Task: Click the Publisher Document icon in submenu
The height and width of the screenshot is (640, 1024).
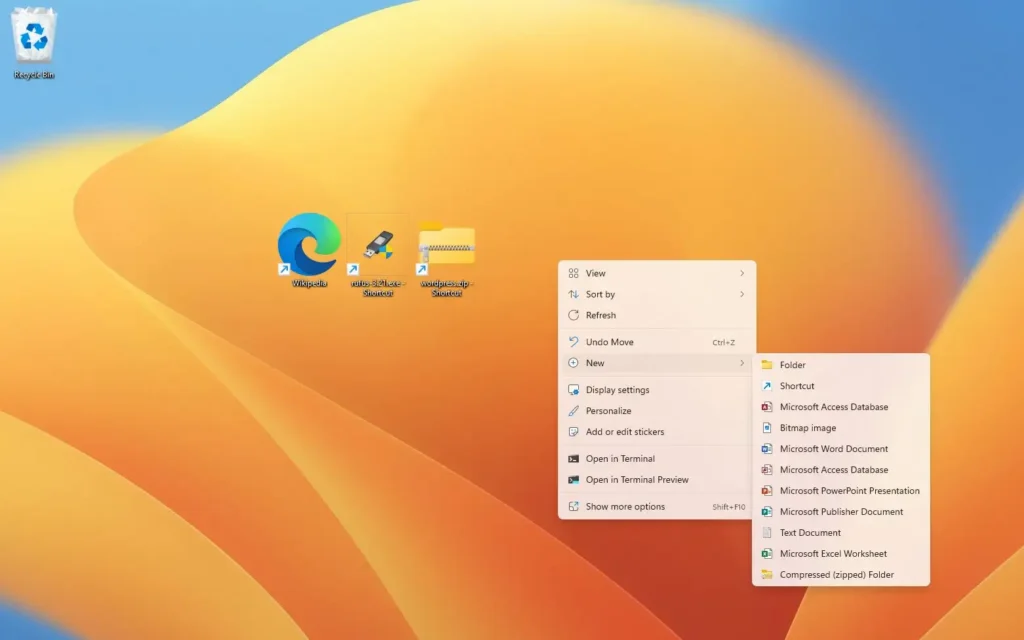Action: click(767, 512)
